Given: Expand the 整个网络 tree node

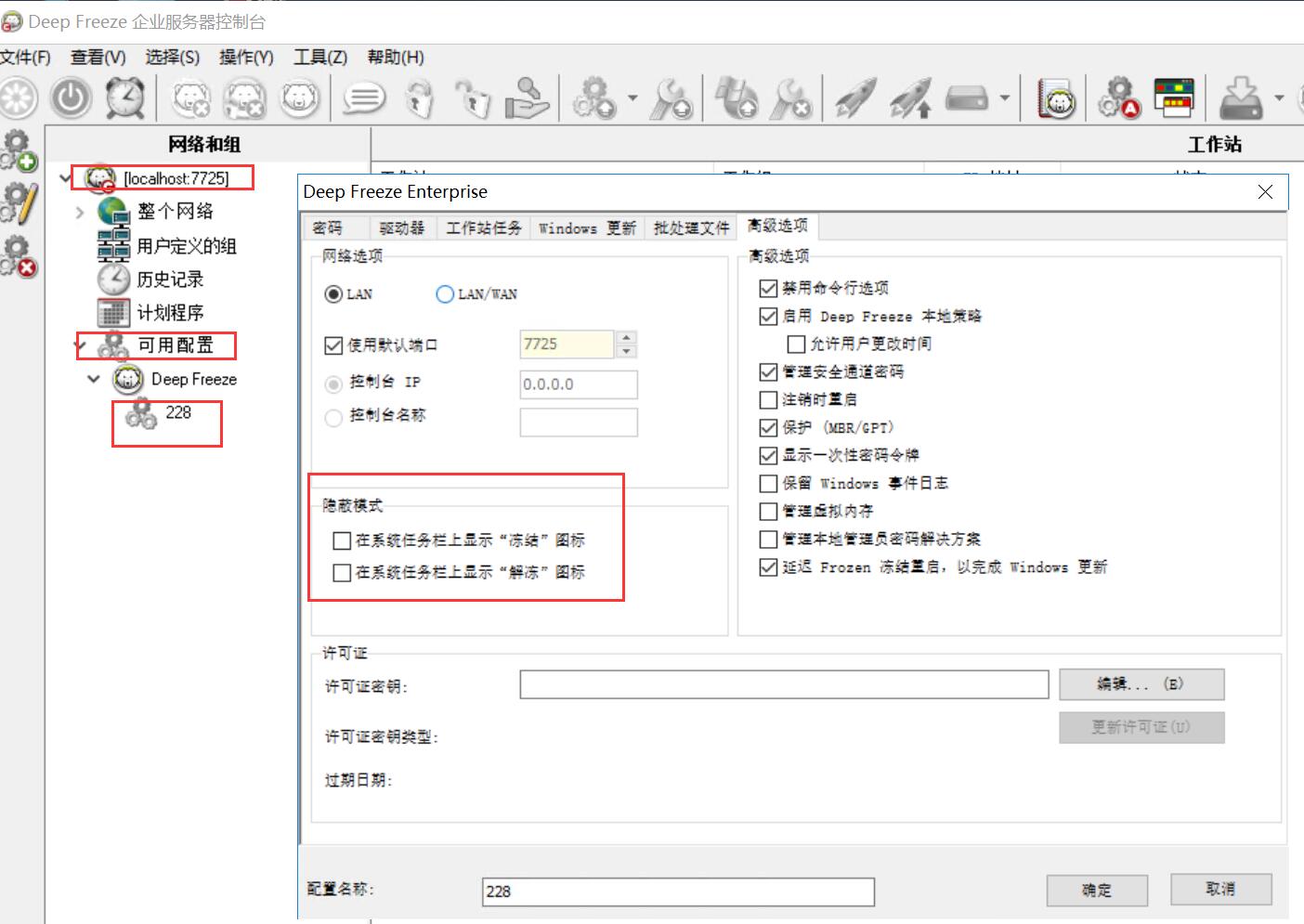Looking at the screenshot, I should coord(80,213).
